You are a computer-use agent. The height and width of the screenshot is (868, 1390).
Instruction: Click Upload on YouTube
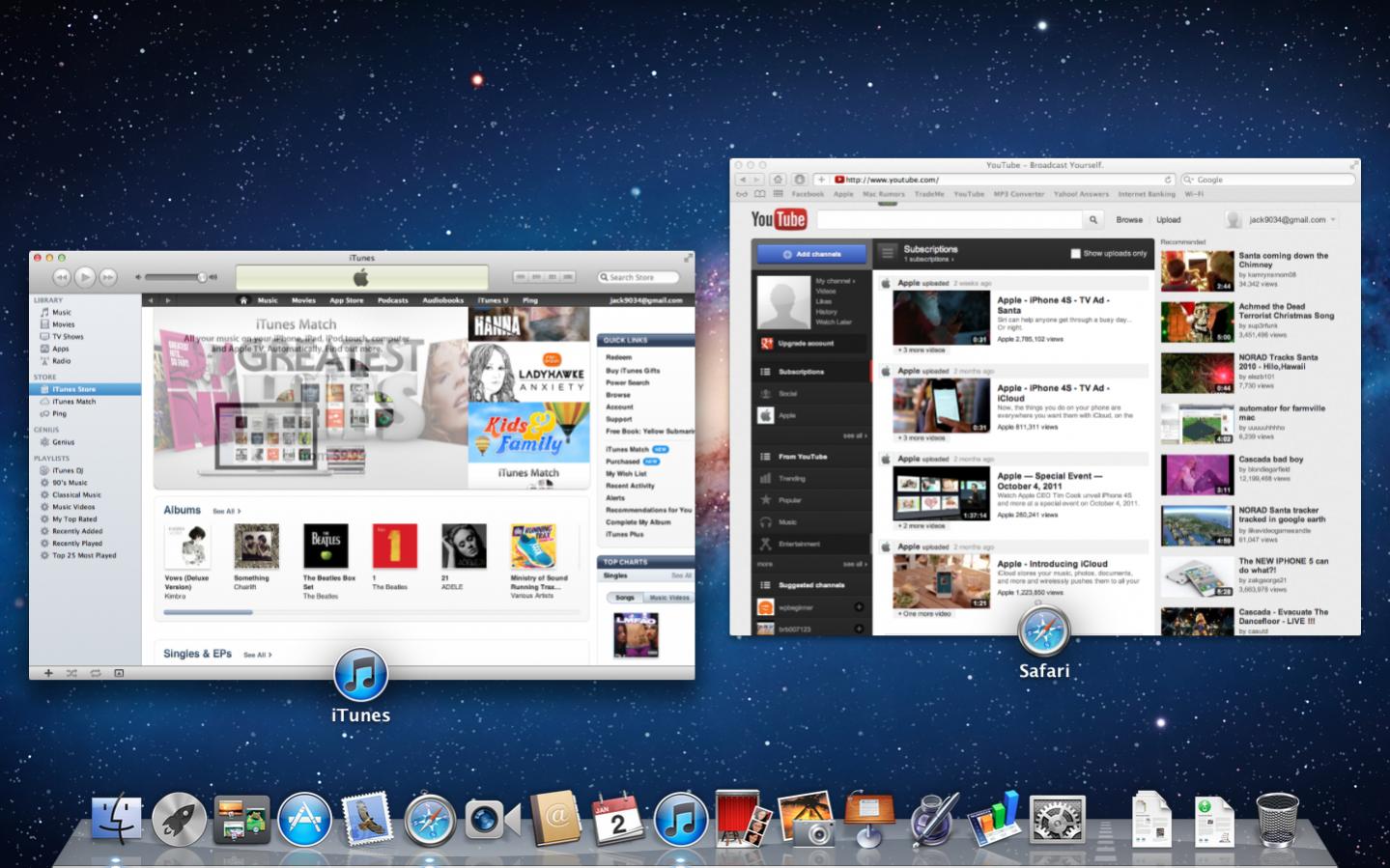pyautogui.click(x=1168, y=220)
